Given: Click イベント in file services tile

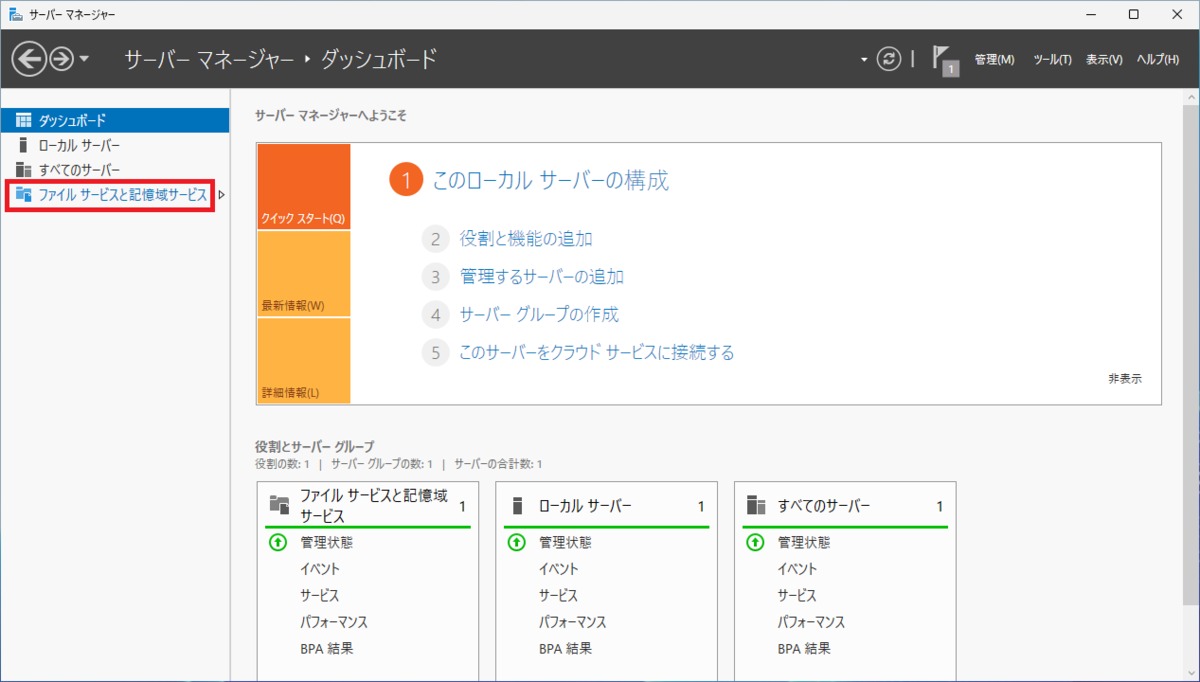Looking at the screenshot, I should pyautogui.click(x=320, y=569).
